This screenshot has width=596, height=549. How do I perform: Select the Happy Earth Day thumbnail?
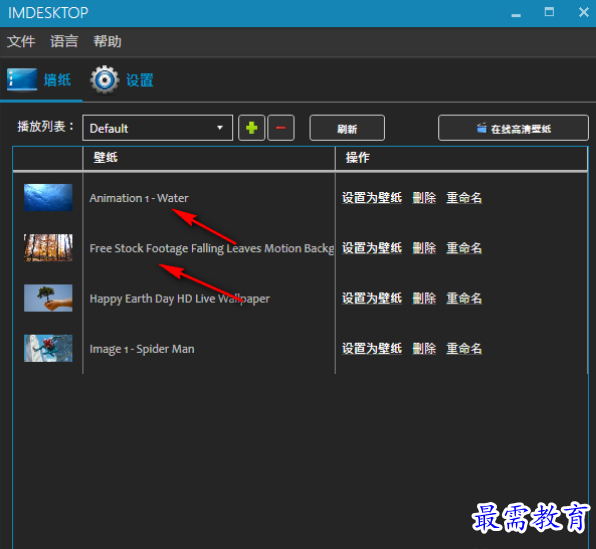[x=48, y=298]
